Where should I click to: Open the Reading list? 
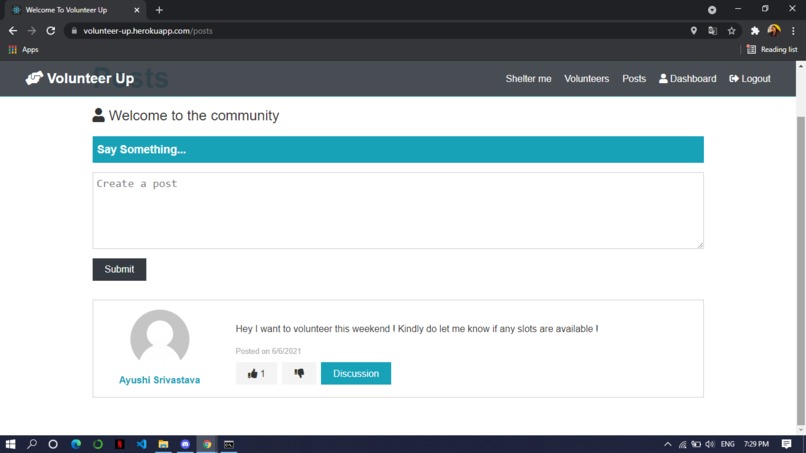click(x=772, y=49)
